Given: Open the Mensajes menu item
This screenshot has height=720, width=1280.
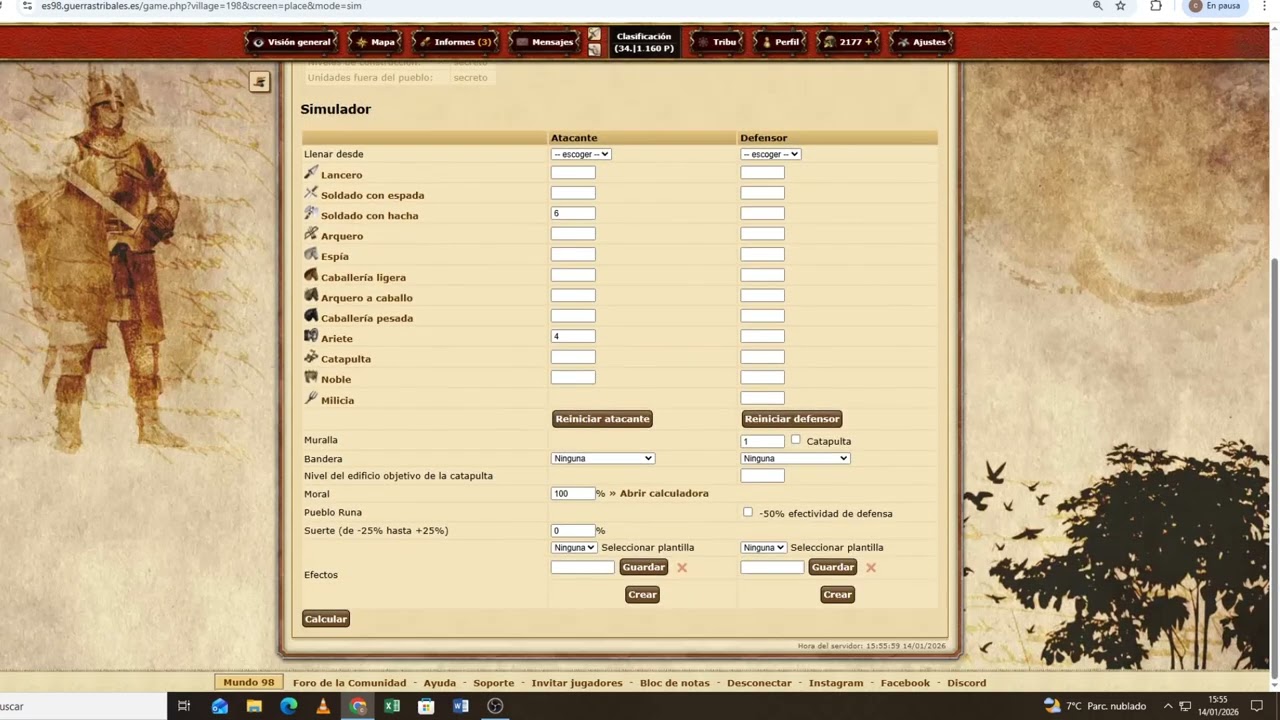Looking at the screenshot, I should 545,42.
